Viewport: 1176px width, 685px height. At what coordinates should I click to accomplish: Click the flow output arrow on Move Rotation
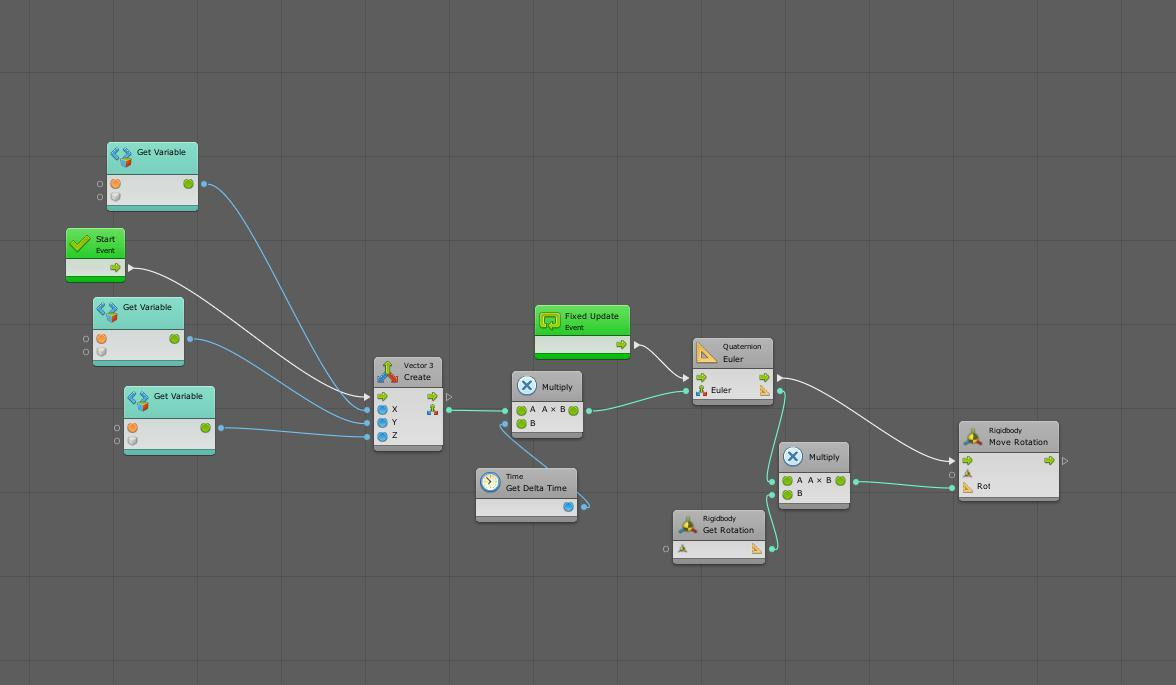point(1048,461)
